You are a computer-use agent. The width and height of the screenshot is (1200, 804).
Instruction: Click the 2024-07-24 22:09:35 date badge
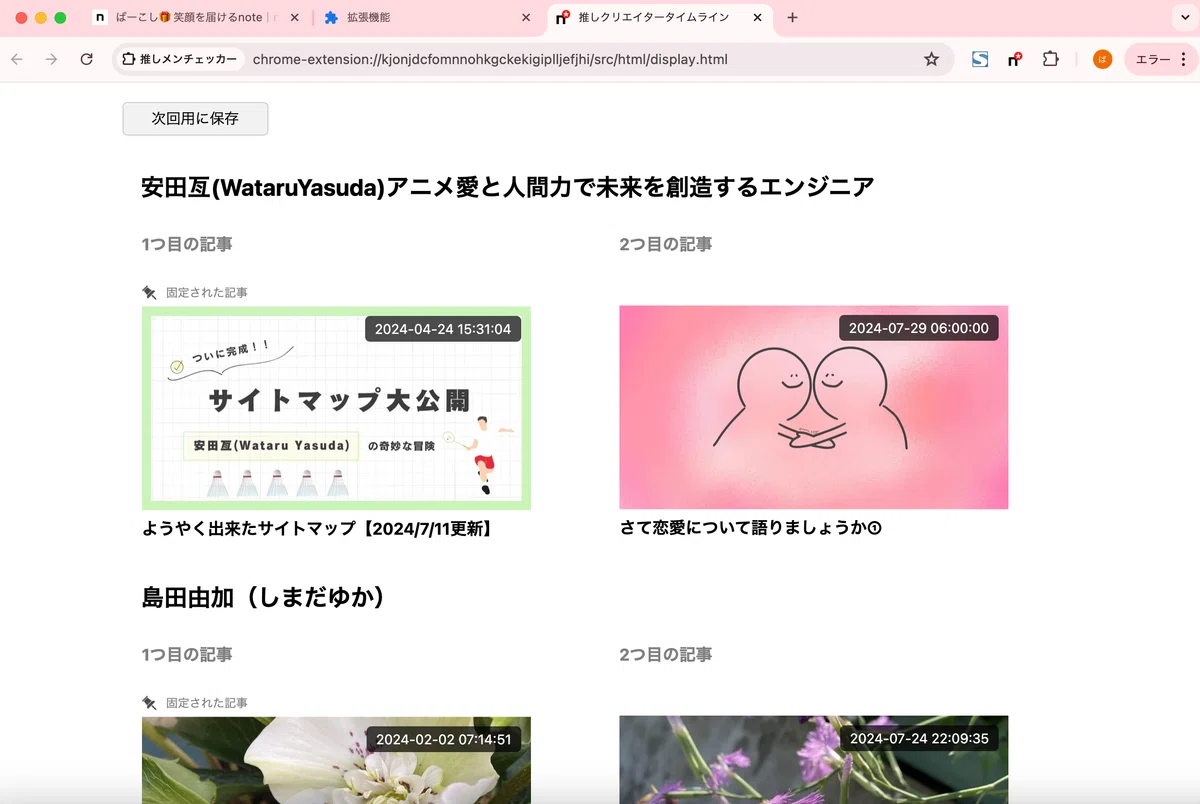tap(919, 739)
